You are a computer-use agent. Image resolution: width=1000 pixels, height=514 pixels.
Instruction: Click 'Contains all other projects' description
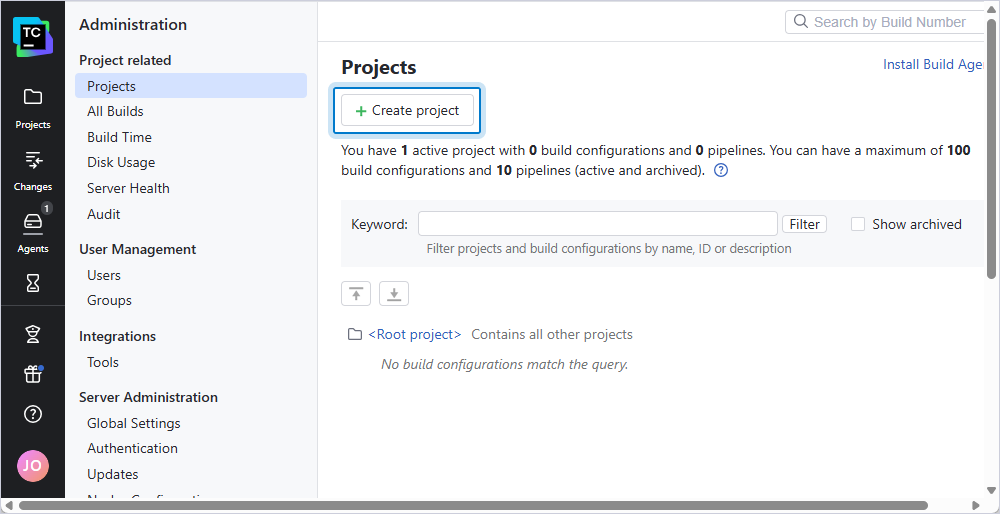pyautogui.click(x=552, y=334)
